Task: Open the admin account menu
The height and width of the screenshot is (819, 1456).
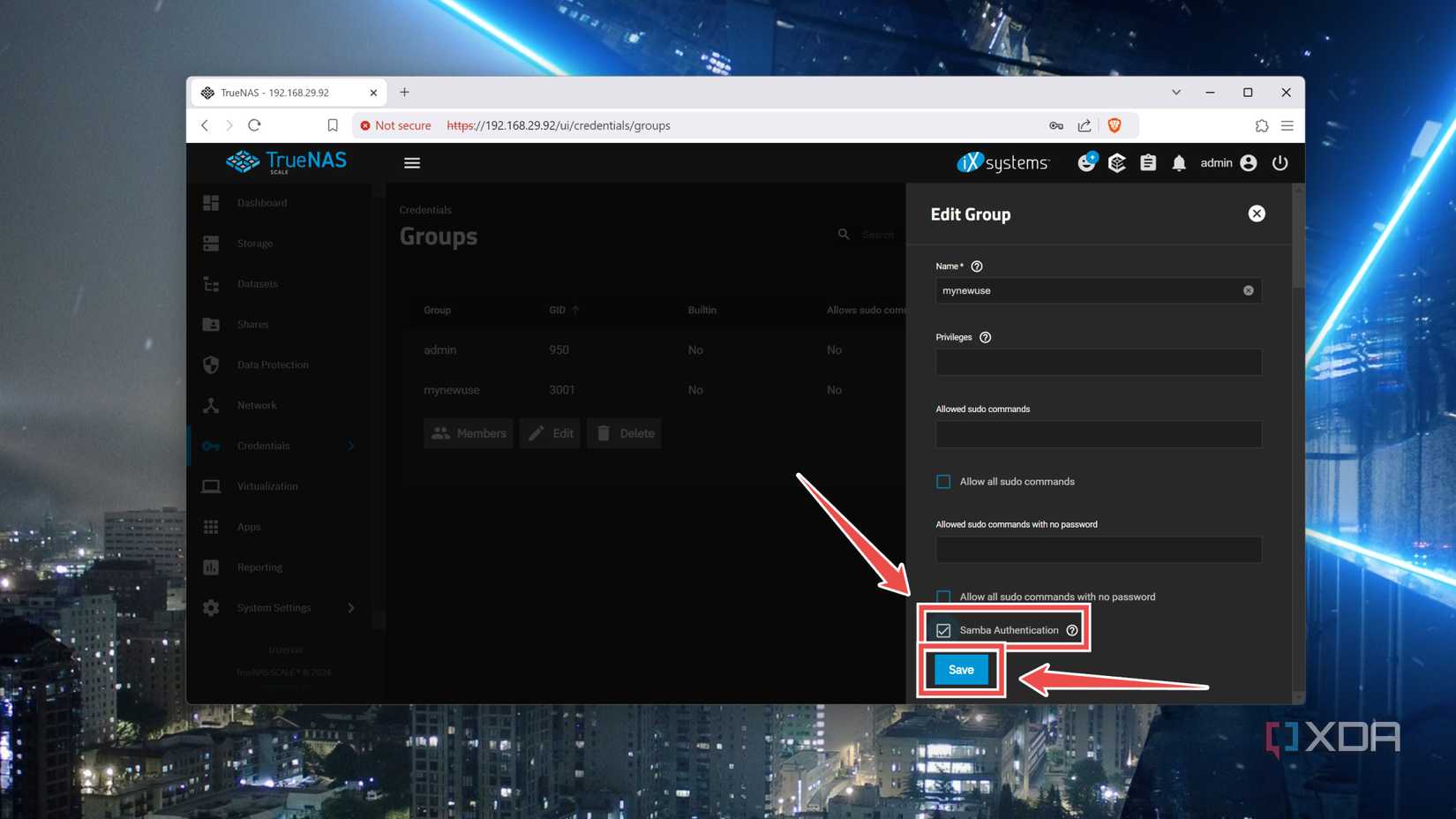Action: [x=1228, y=163]
